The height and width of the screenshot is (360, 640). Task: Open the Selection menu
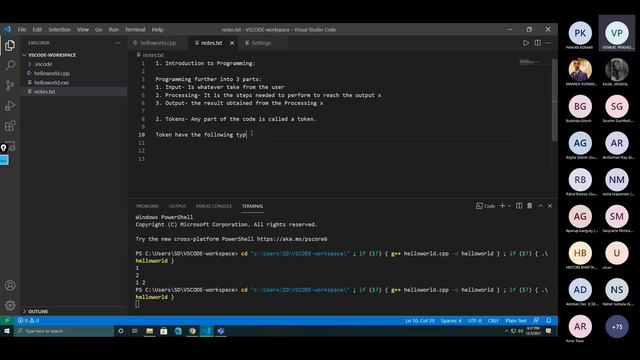coord(60,29)
